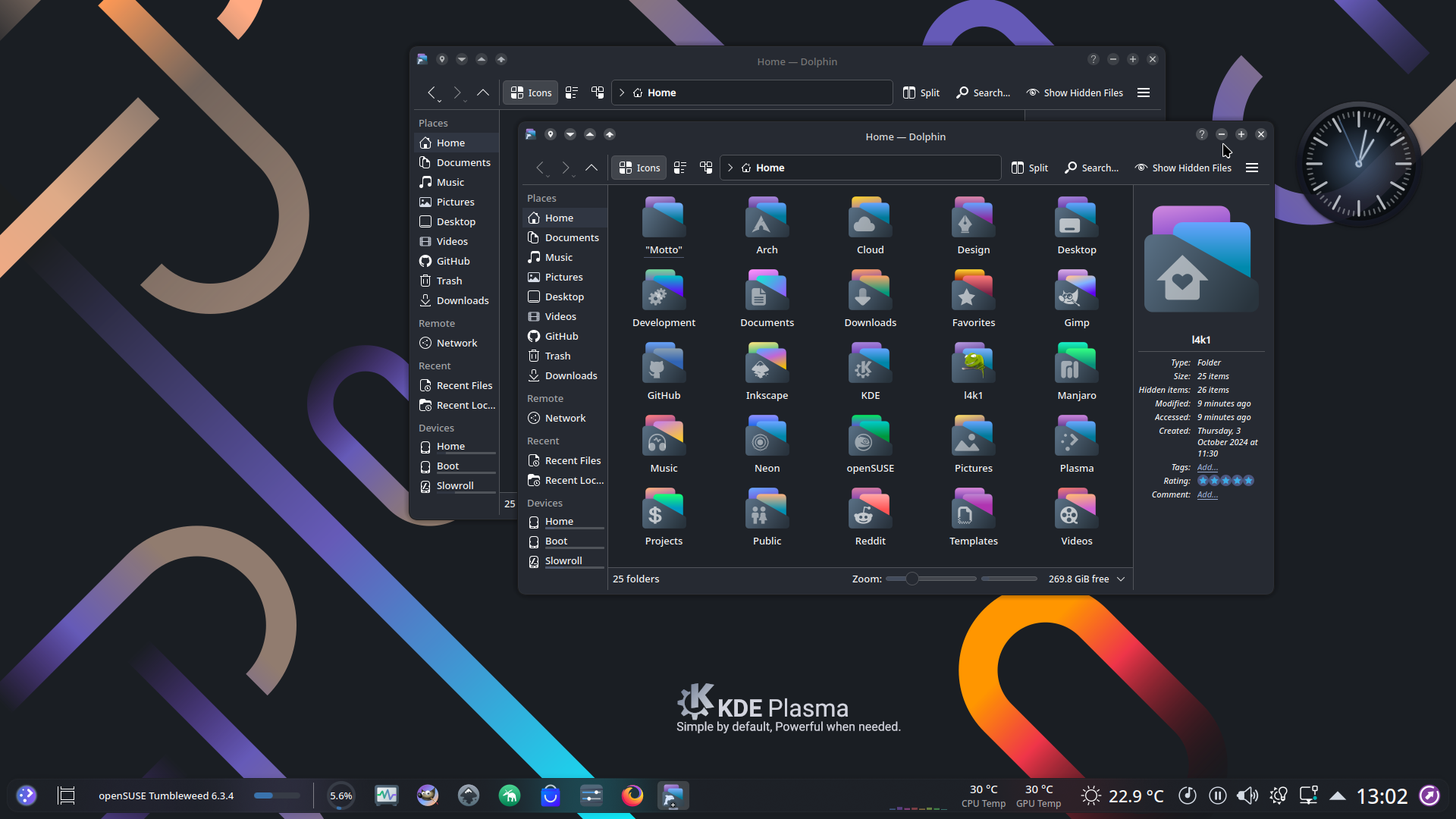Expand free space dropdown in status bar
The height and width of the screenshot is (819, 1456).
click(1121, 579)
